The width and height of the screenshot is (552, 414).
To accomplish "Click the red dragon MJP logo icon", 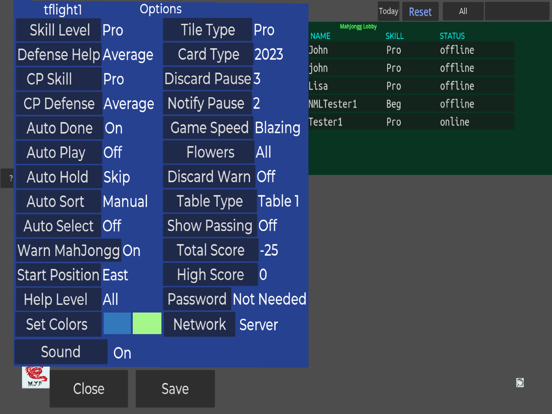I will click(x=36, y=377).
